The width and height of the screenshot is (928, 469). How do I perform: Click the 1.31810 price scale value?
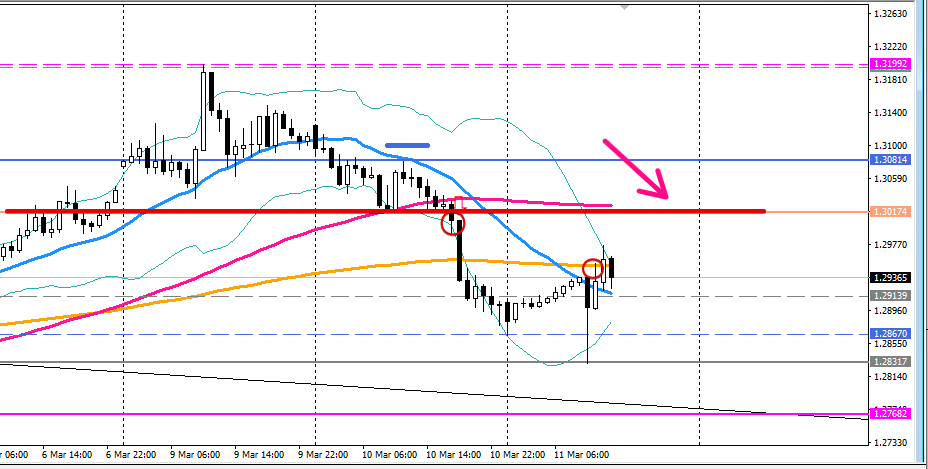[891, 79]
